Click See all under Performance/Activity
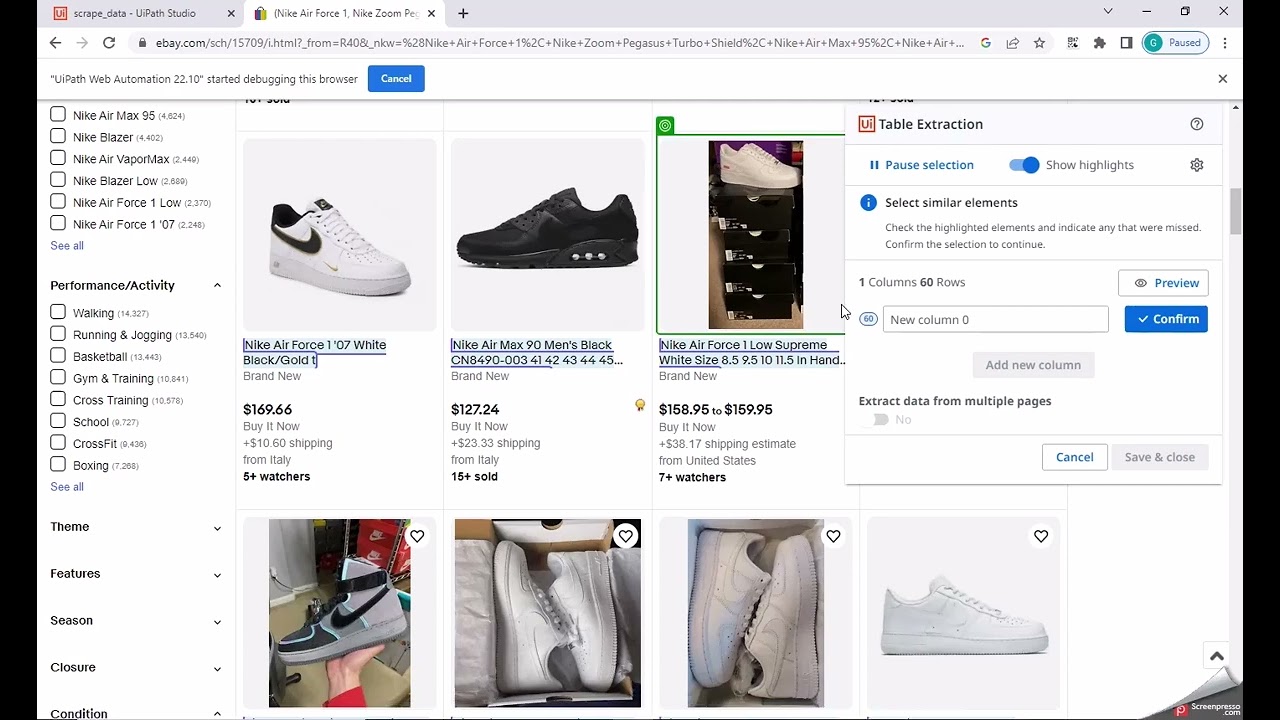 click(x=67, y=487)
